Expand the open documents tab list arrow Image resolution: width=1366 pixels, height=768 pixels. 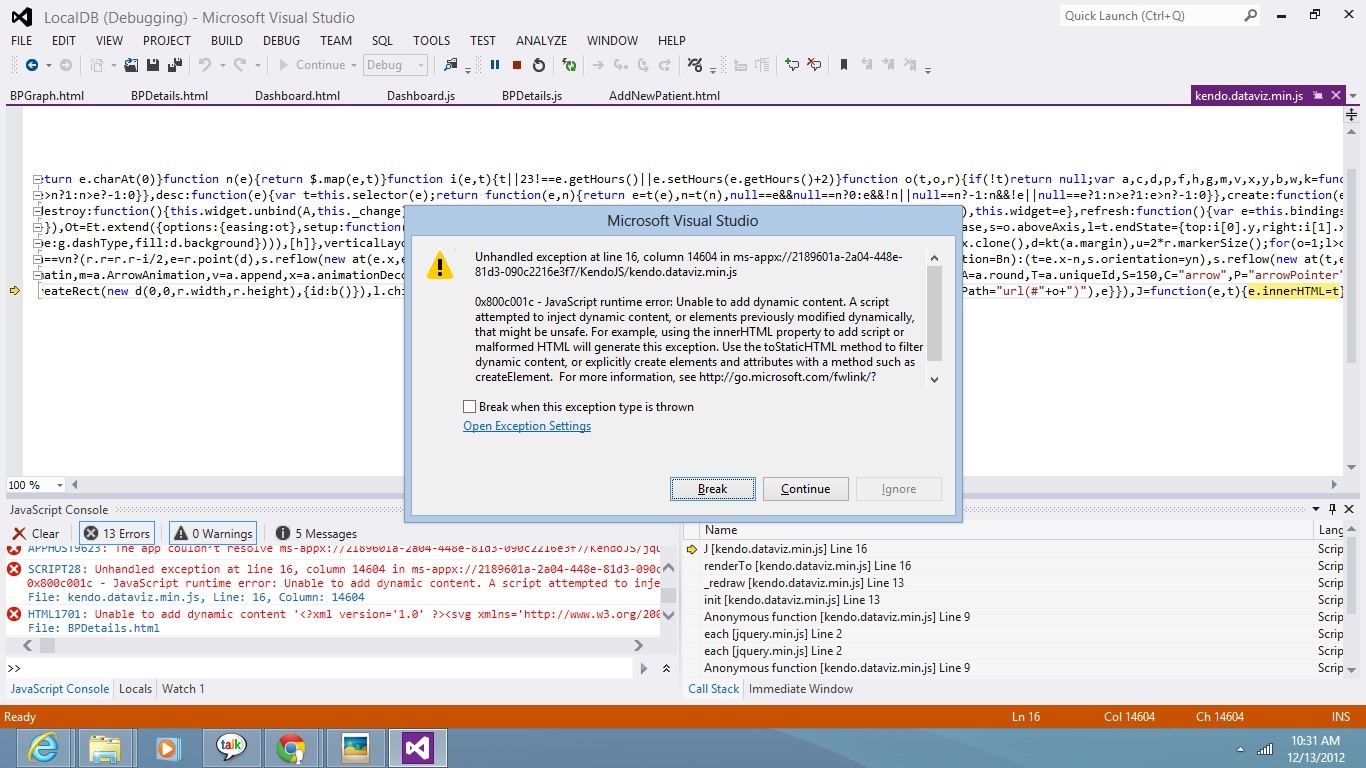1352,96
